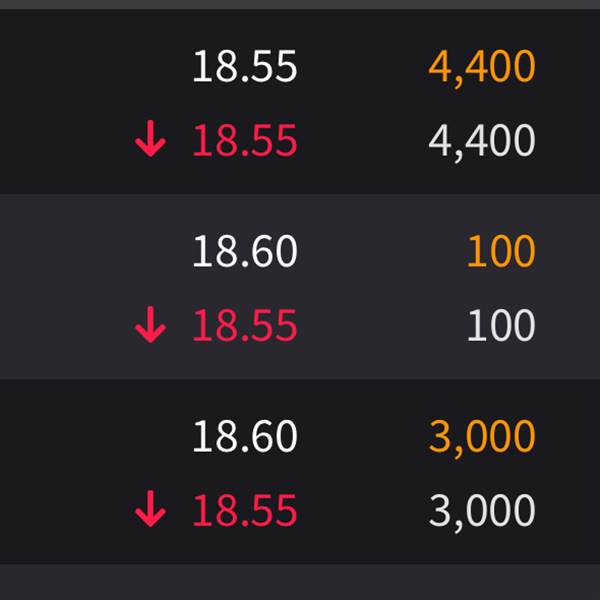Select the red 18.55 price in the 4,400 row
Image resolution: width=600 pixels, height=600 pixels.
click(x=244, y=142)
